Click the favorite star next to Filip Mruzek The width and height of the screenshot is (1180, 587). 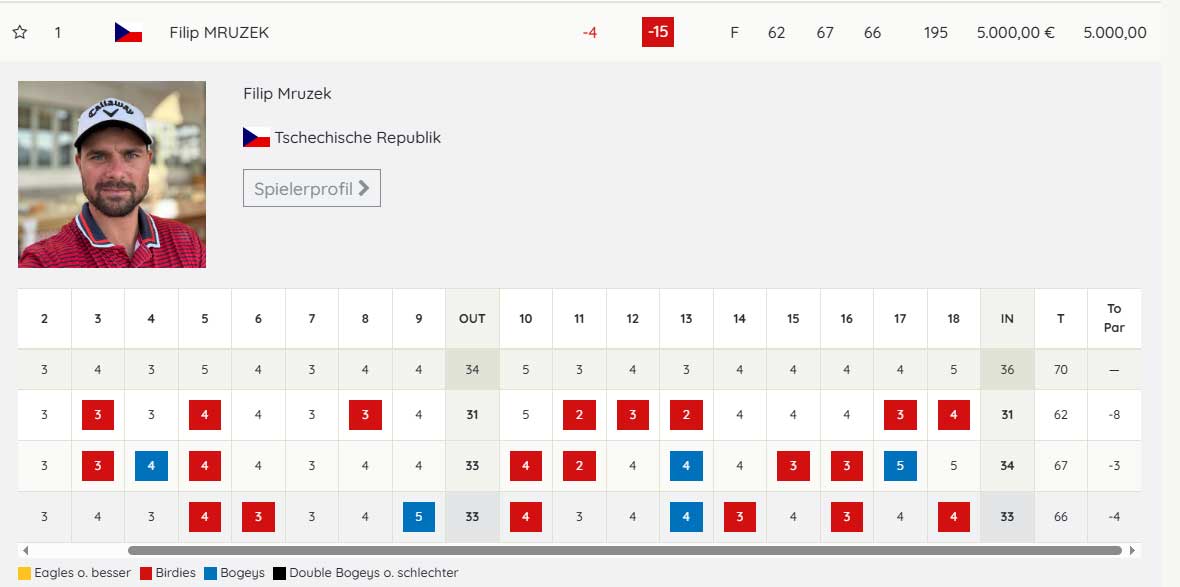click(x=20, y=32)
